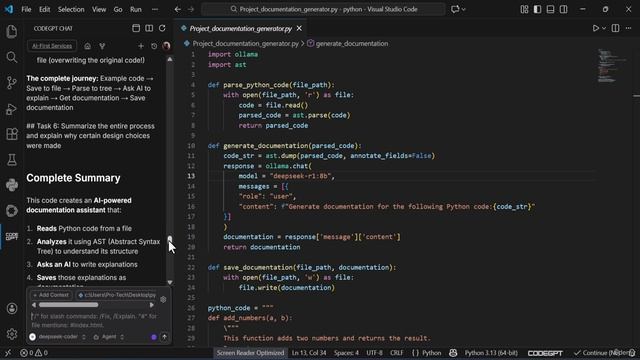Click the file name in the breadcrumb
Screen dimensions: 640x360
coord(246,43)
